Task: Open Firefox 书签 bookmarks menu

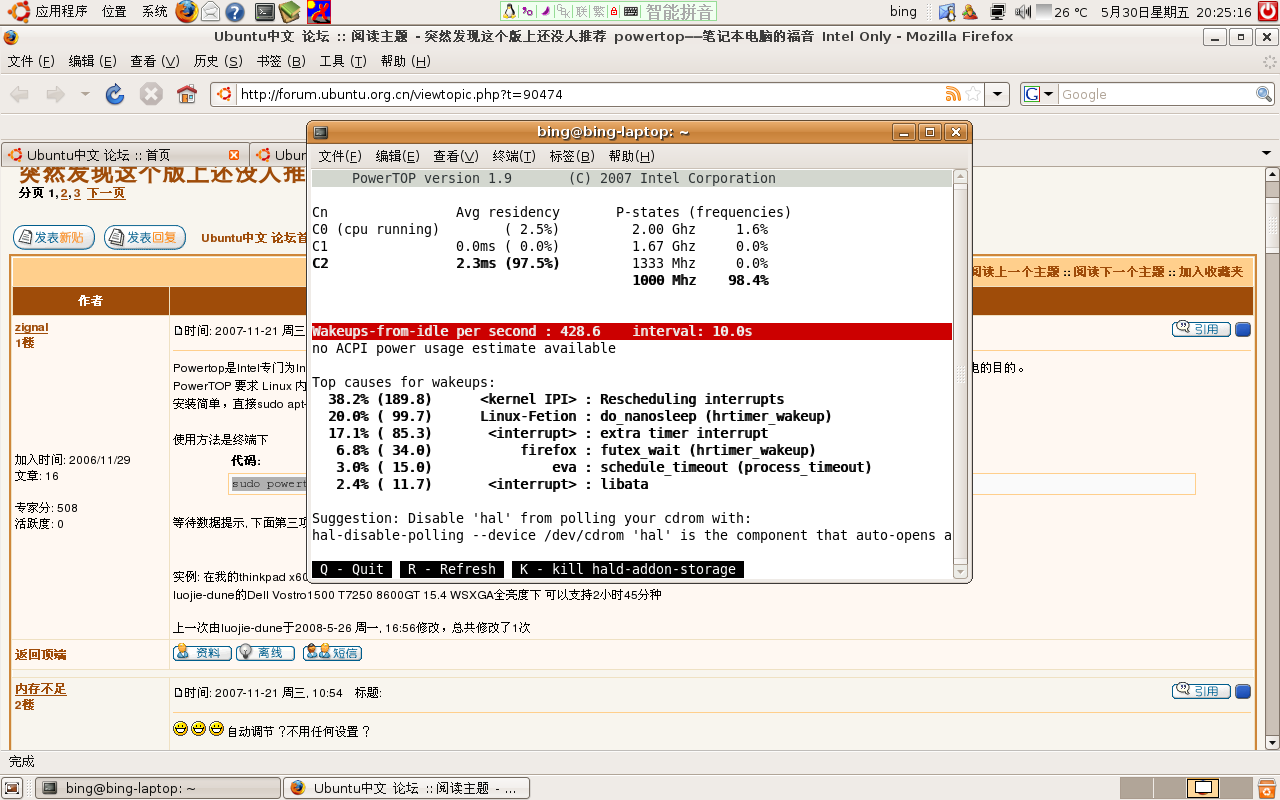Action: (x=281, y=61)
